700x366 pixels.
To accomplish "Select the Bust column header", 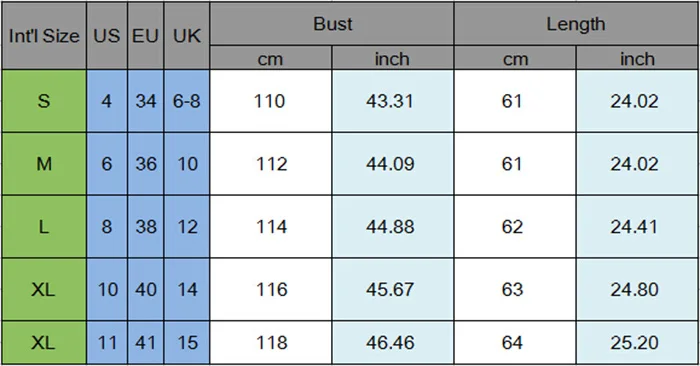I will [x=332, y=24].
